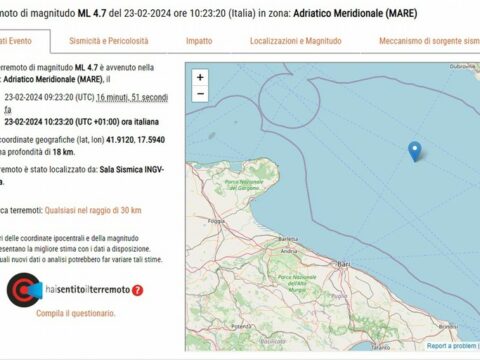Click the hai sentito il terremoto logo
The height and width of the screenshot is (360, 480).
(24, 290)
